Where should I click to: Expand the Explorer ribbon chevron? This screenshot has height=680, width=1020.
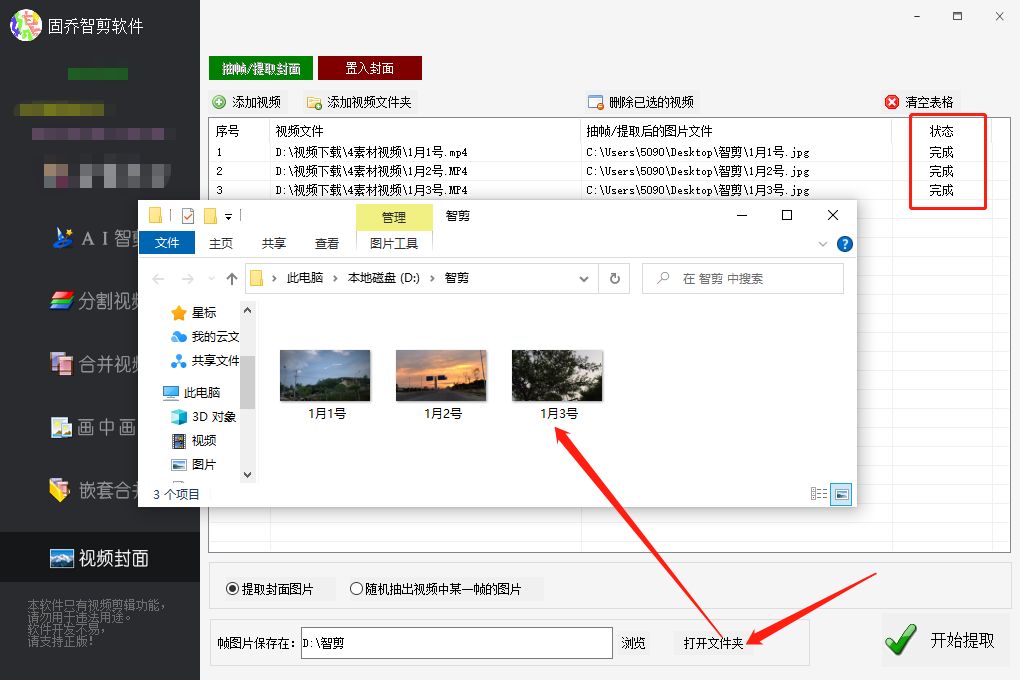(823, 244)
